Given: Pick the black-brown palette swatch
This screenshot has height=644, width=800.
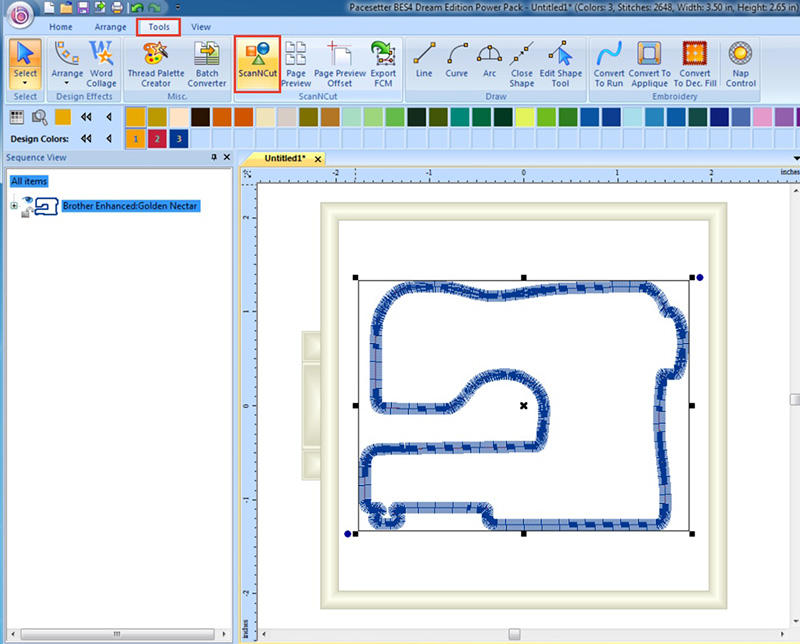Looking at the screenshot, I should pos(201,117).
